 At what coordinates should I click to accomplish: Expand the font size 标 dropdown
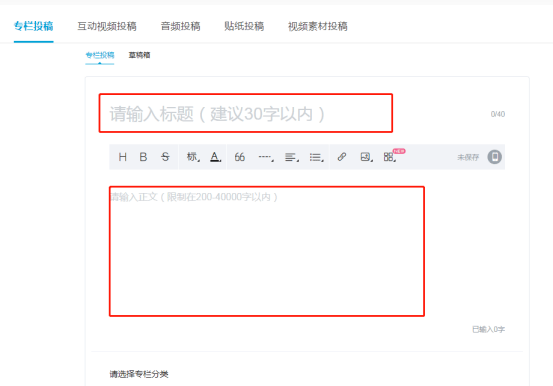click(x=193, y=157)
